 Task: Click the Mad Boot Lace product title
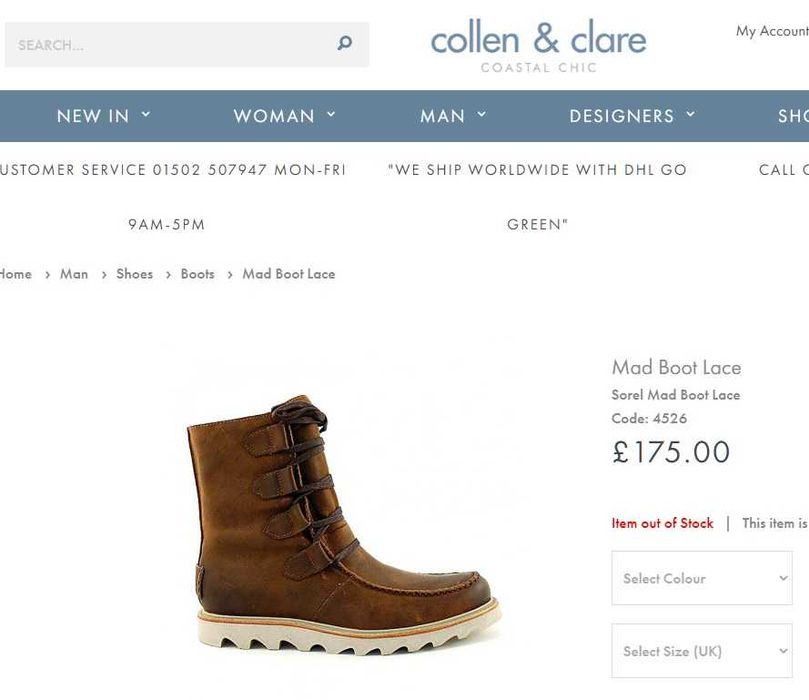click(676, 367)
